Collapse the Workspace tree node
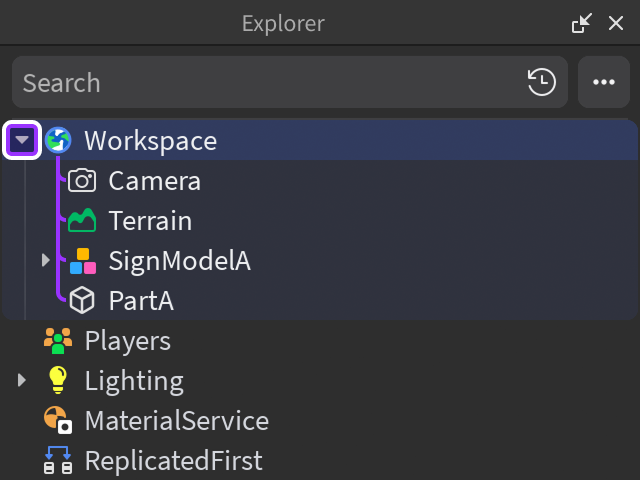Screen dimensions: 640x480 click(22, 140)
